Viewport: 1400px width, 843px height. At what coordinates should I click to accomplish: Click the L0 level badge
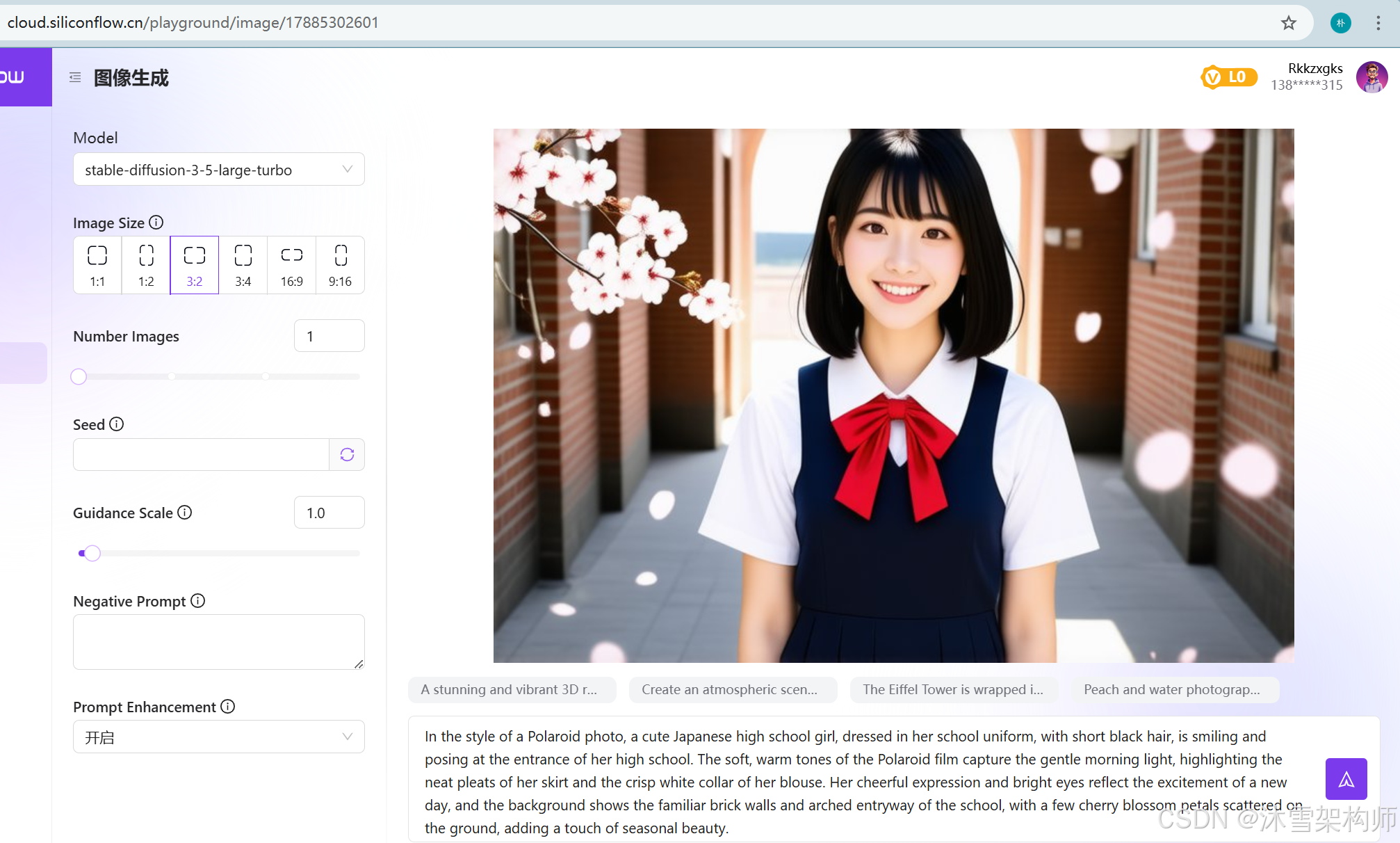pyautogui.click(x=1228, y=77)
